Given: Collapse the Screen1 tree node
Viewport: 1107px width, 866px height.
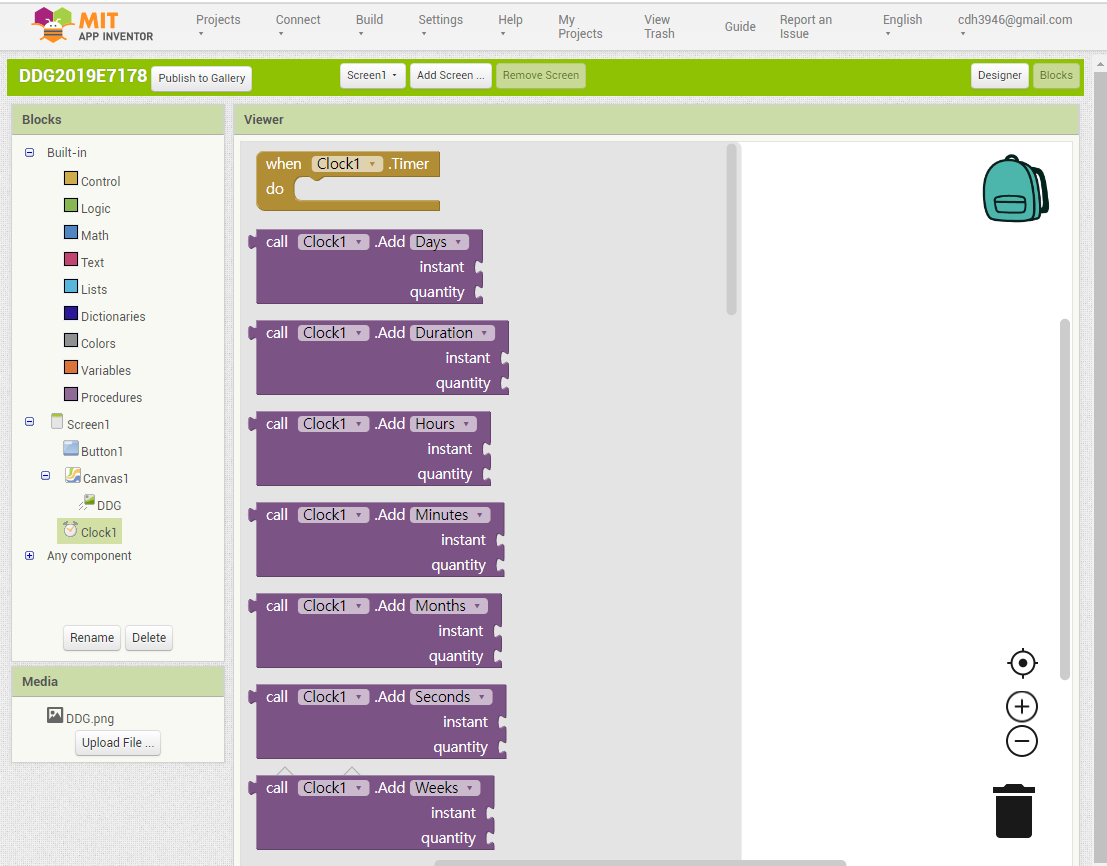Looking at the screenshot, I should [x=30, y=421].
